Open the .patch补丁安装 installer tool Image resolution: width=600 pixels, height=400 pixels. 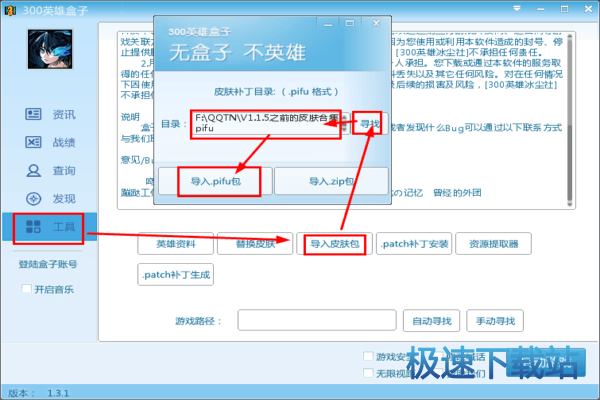(414, 243)
